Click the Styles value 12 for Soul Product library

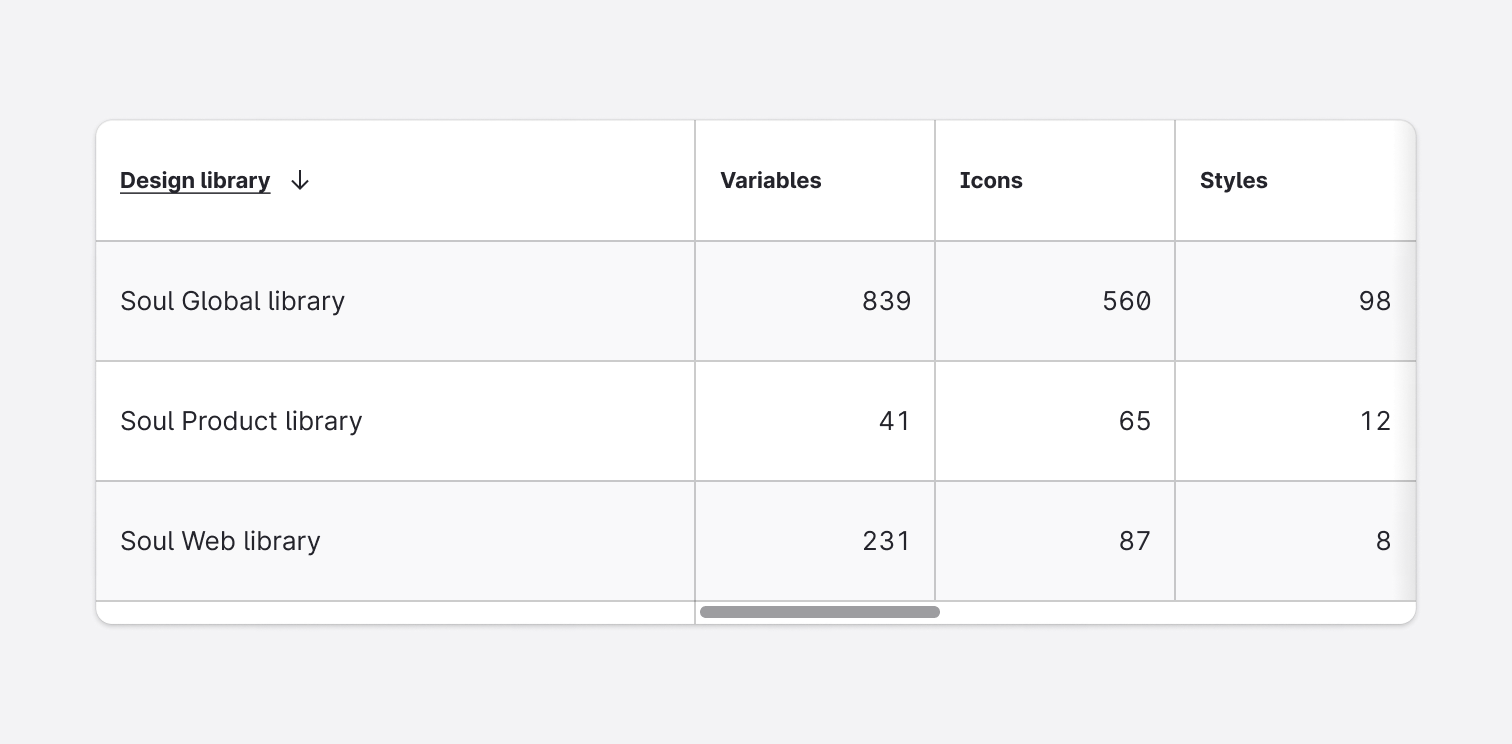coord(1376,421)
